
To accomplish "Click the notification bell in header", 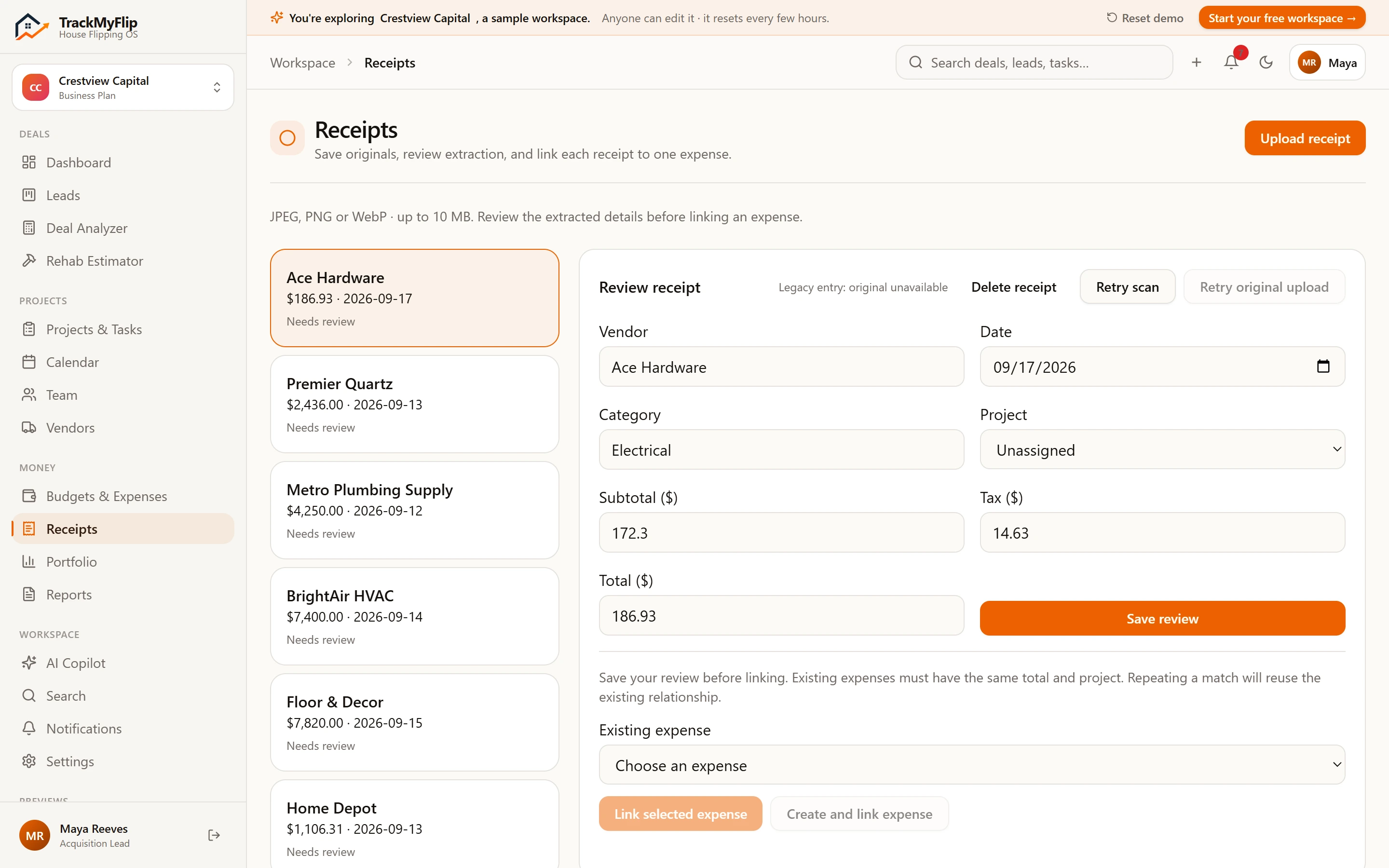I will (x=1231, y=62).
